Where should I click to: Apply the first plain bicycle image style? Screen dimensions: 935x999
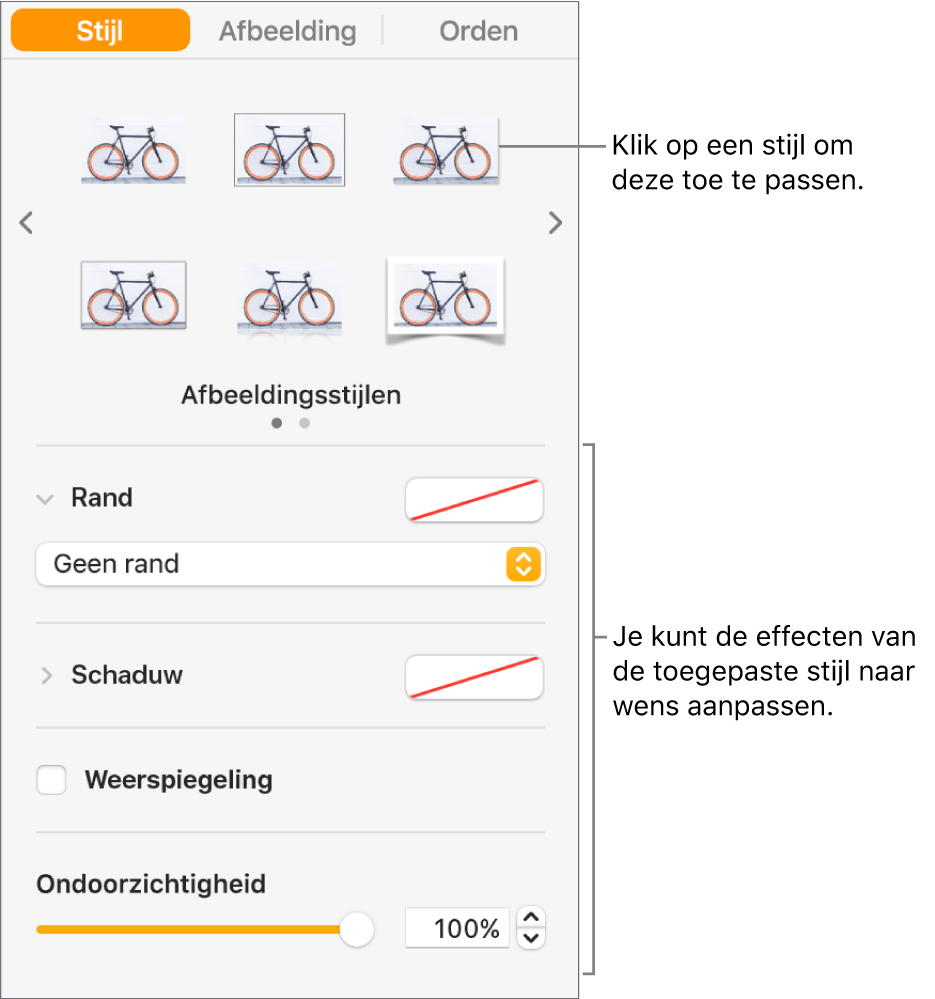pos(133,152)
